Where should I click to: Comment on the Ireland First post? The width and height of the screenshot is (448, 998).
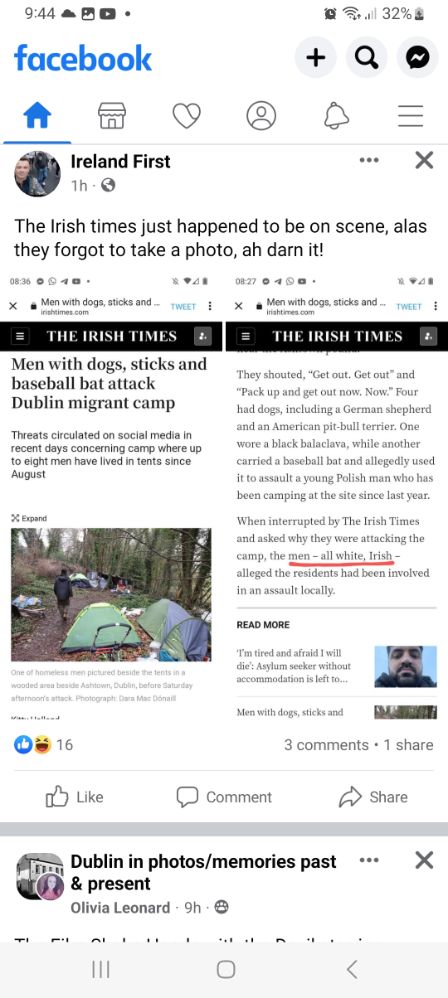click(x=224, y=797)
